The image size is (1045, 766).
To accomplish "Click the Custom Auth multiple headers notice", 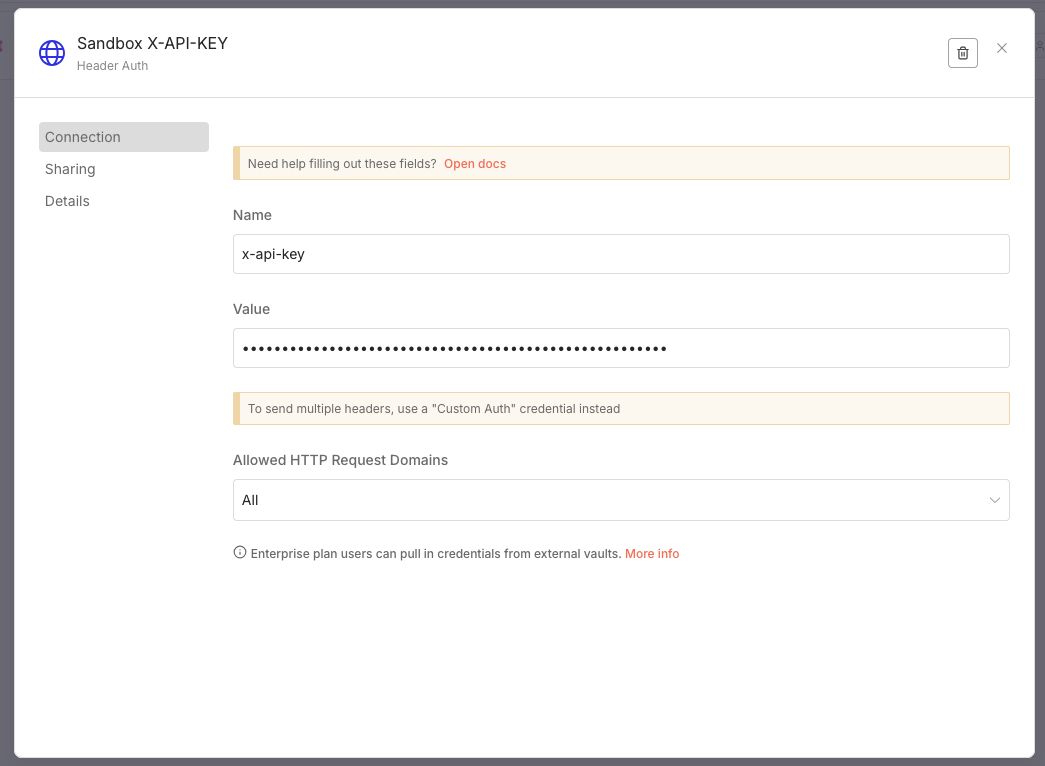I will (x=433, y=408).
